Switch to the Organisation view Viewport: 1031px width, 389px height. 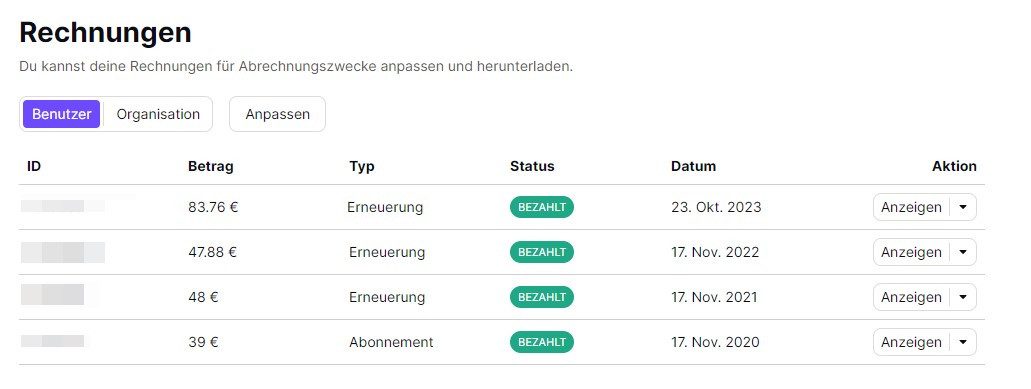coord(158,114)
